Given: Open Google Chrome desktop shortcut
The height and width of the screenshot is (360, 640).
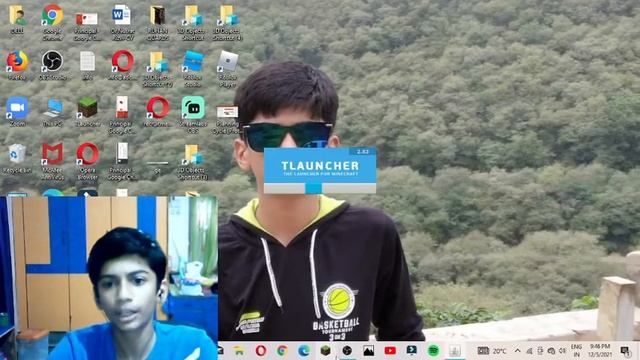Looking at the screenshot, I should click(52, 22).
